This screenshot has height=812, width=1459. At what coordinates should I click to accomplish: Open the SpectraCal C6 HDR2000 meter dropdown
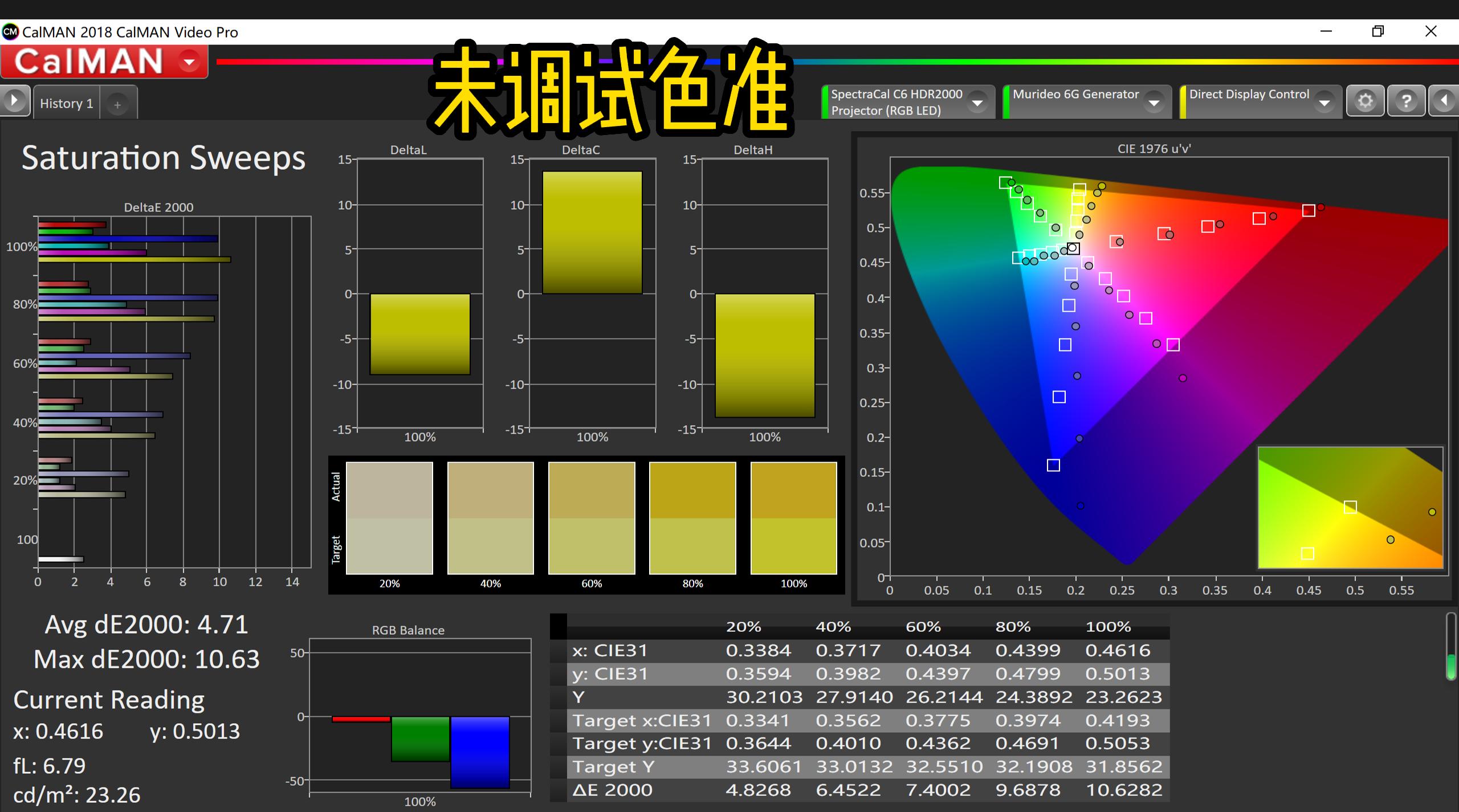pyautogui.click(x=979, y=103)
